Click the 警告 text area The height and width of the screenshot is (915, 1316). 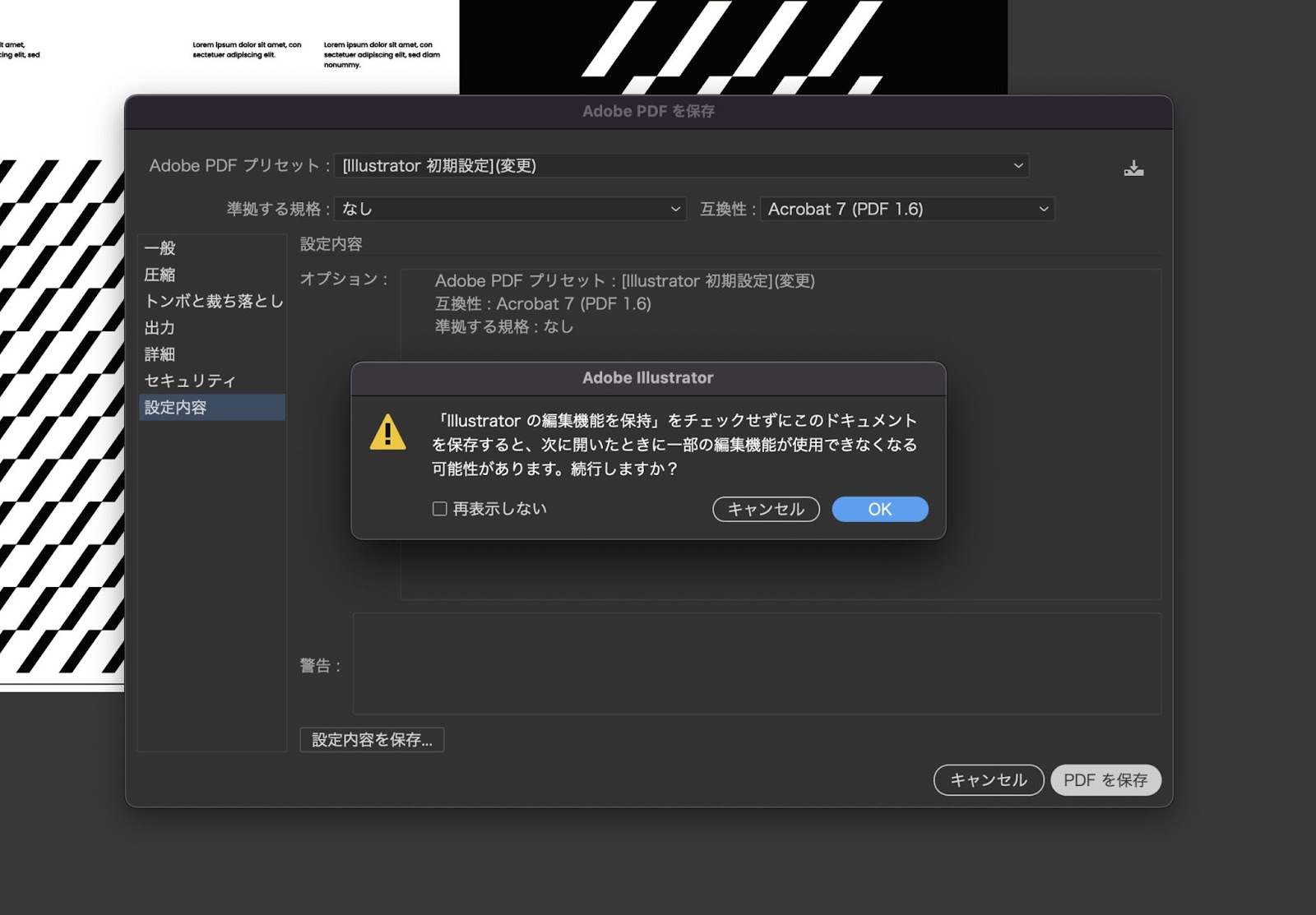(x=757, y=663)
